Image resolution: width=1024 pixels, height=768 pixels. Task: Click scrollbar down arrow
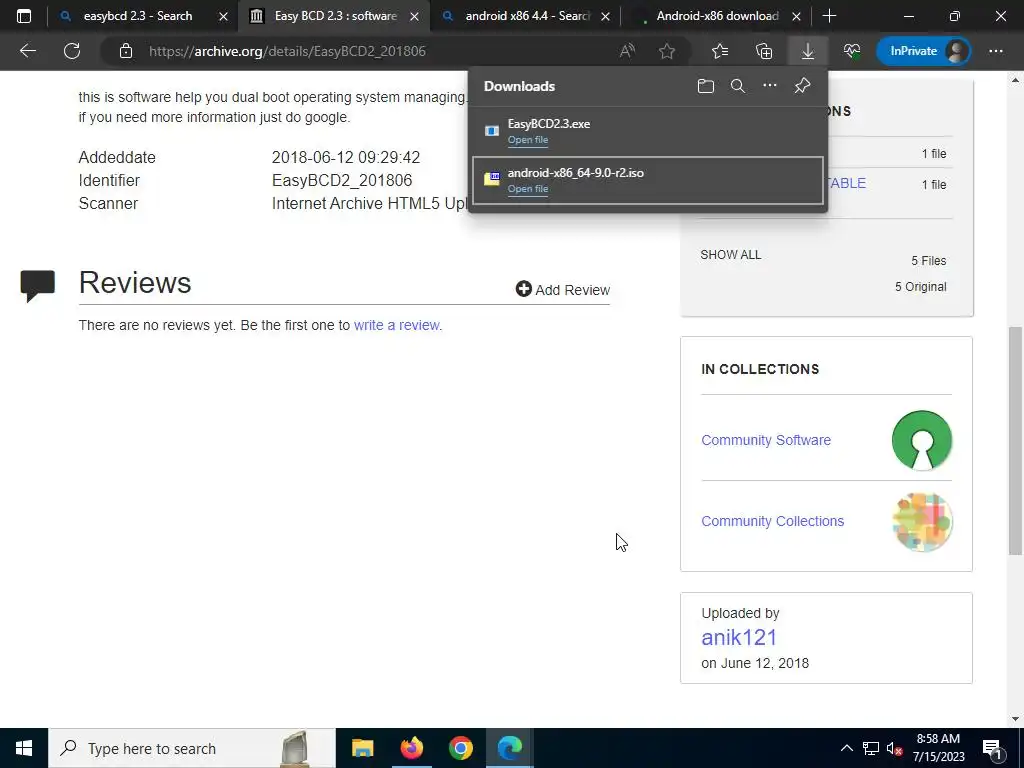[x=1016, y=719]
